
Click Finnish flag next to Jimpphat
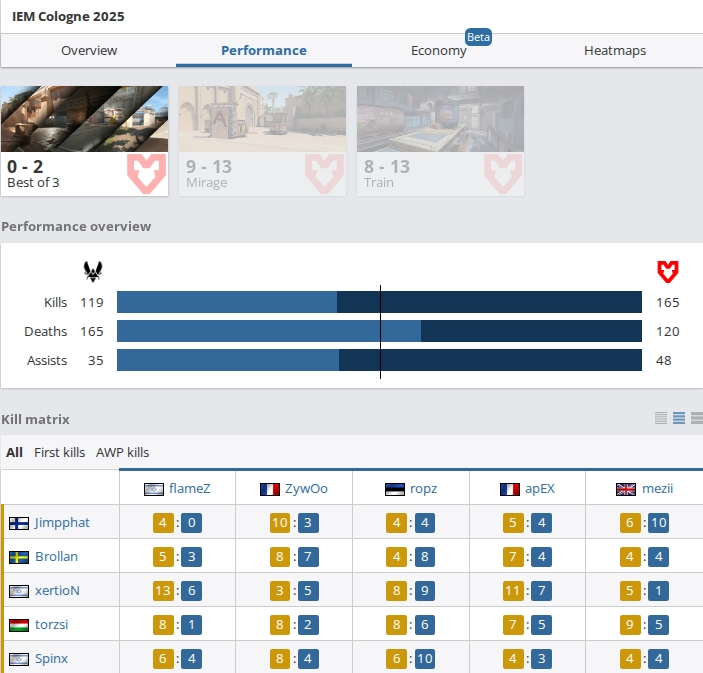pos(19,523)
